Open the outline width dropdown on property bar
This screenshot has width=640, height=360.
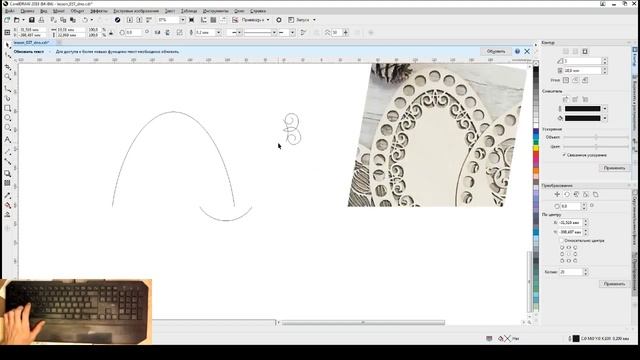[x=218, y=32]
